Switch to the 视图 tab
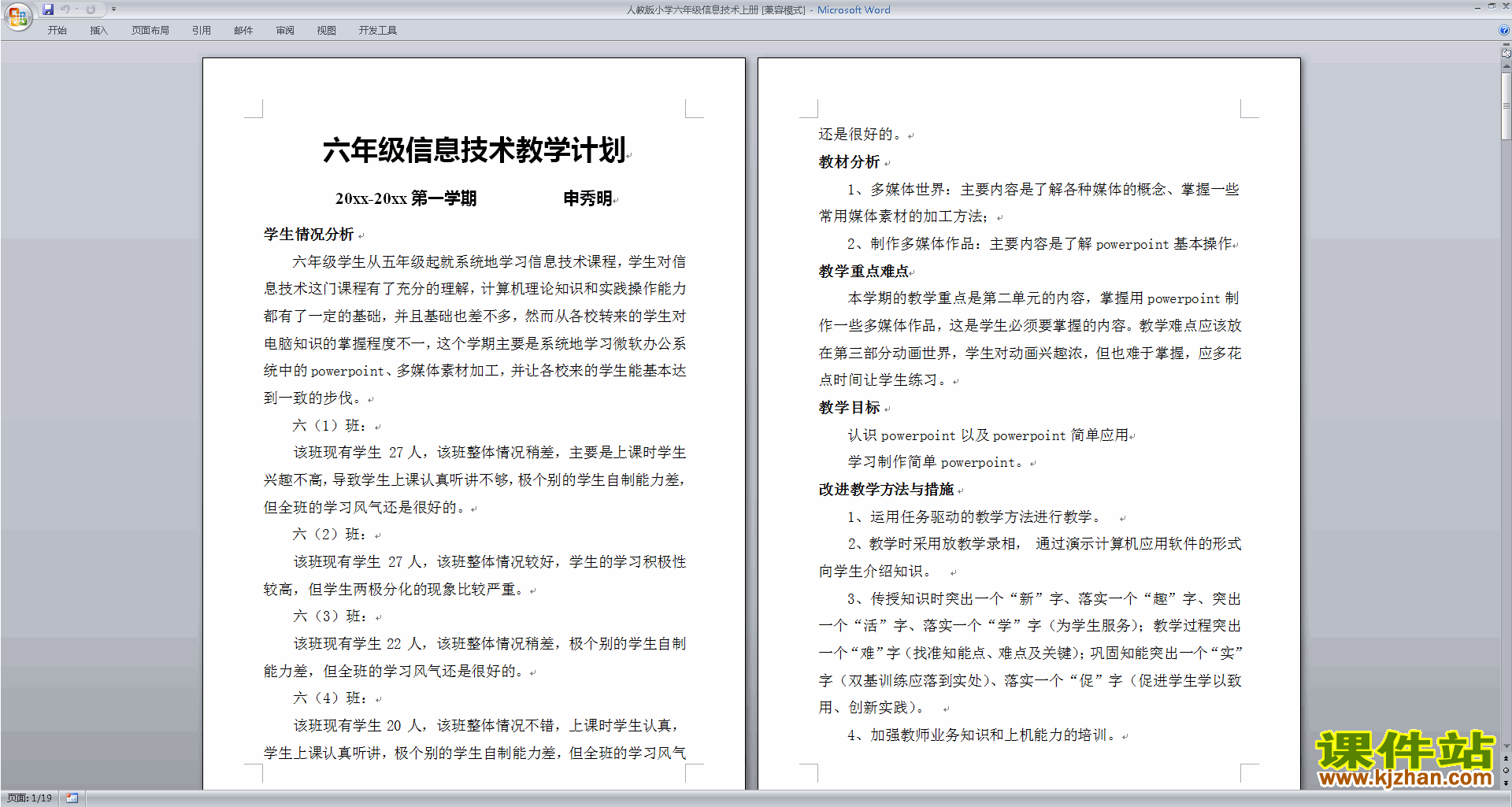1512x807 pixels. [x=327, y=31]
